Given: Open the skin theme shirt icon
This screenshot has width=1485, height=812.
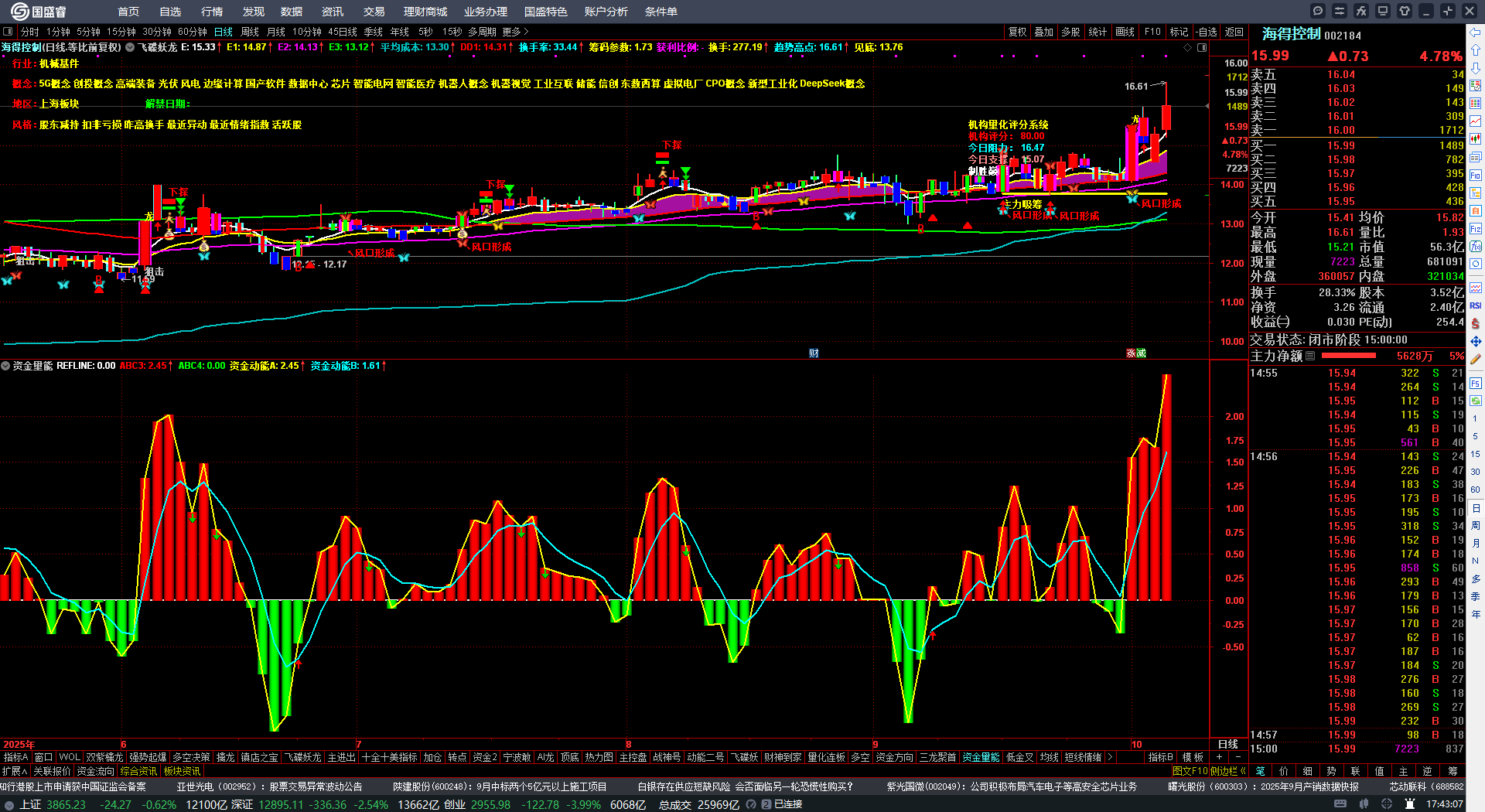Looking at the screenshot, I should pyautogui.click(x=1405, y=11).
